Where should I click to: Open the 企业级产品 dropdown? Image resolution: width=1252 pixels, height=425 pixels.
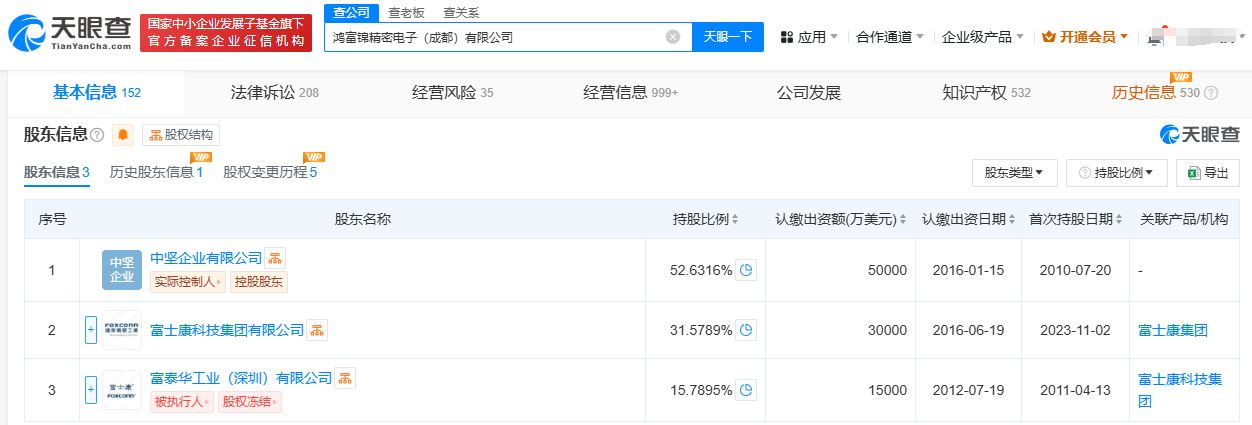(983, 37)
